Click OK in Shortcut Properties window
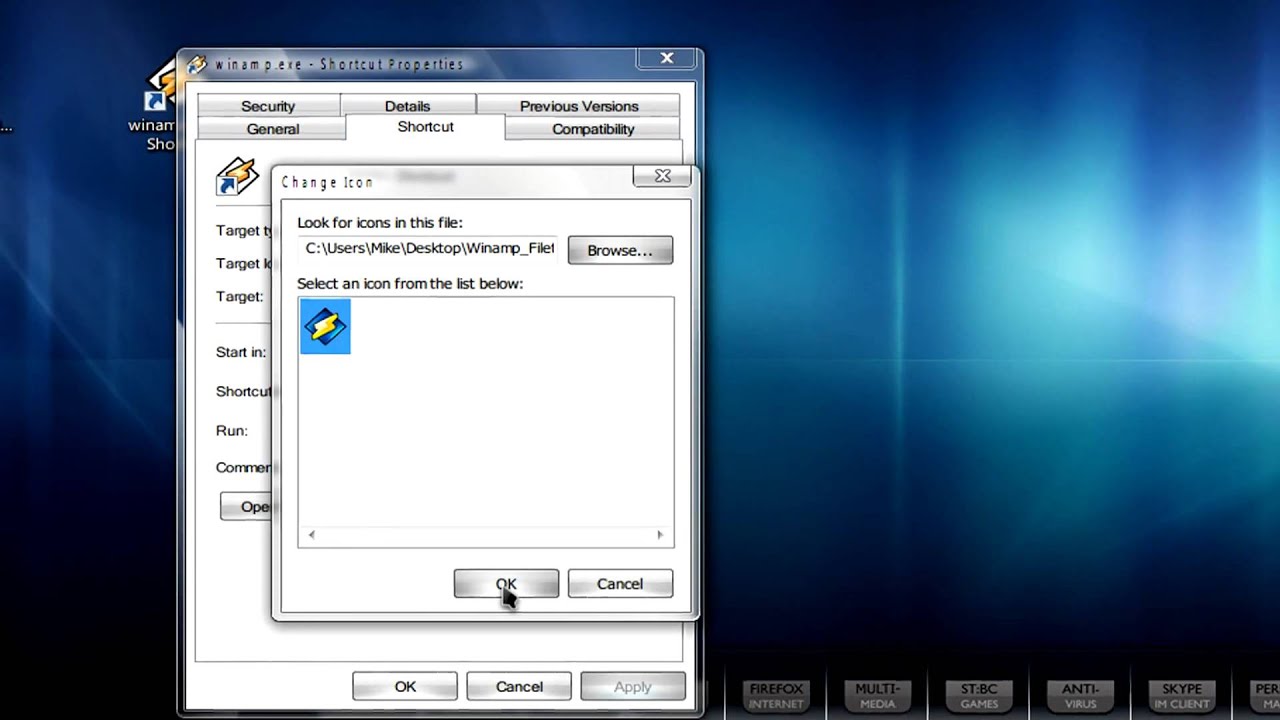 (405, 687)
